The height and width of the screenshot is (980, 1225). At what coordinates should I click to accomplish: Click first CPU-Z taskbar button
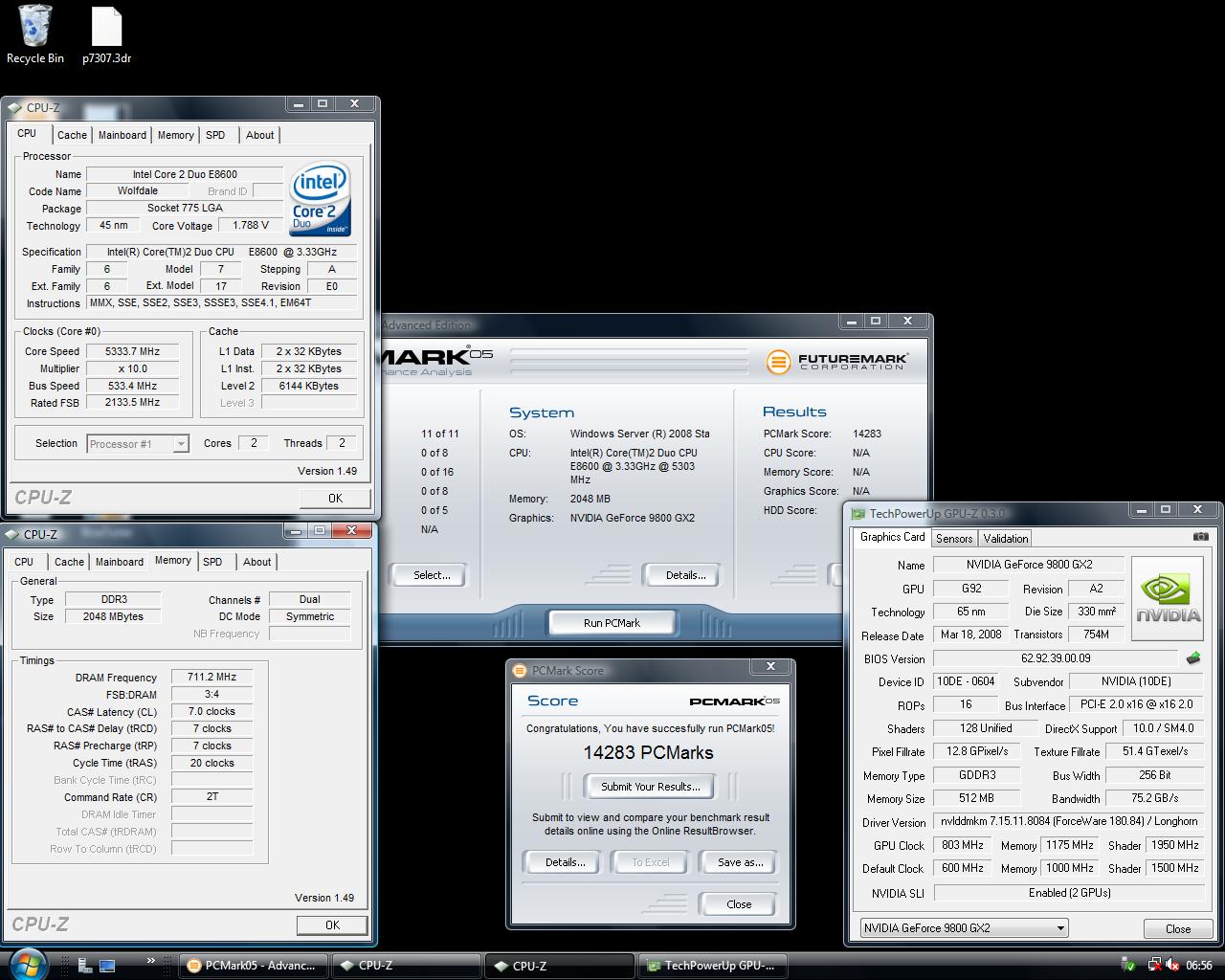[x=406, y=966]
